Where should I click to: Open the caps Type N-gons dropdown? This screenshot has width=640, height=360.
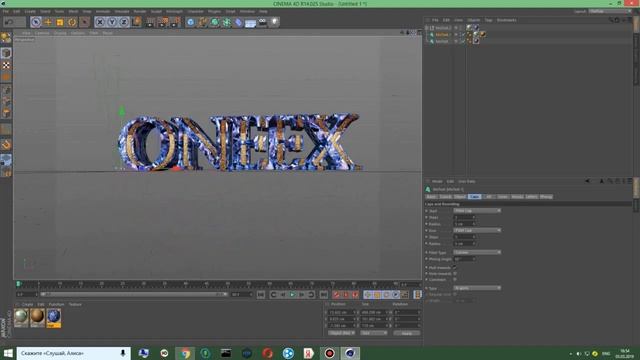(x=477, y=288)
